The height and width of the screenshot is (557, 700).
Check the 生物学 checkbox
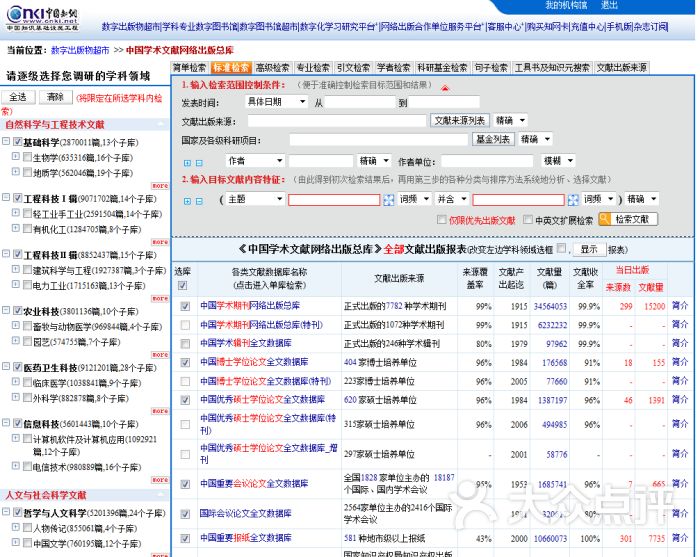click(x=27, y=157)
